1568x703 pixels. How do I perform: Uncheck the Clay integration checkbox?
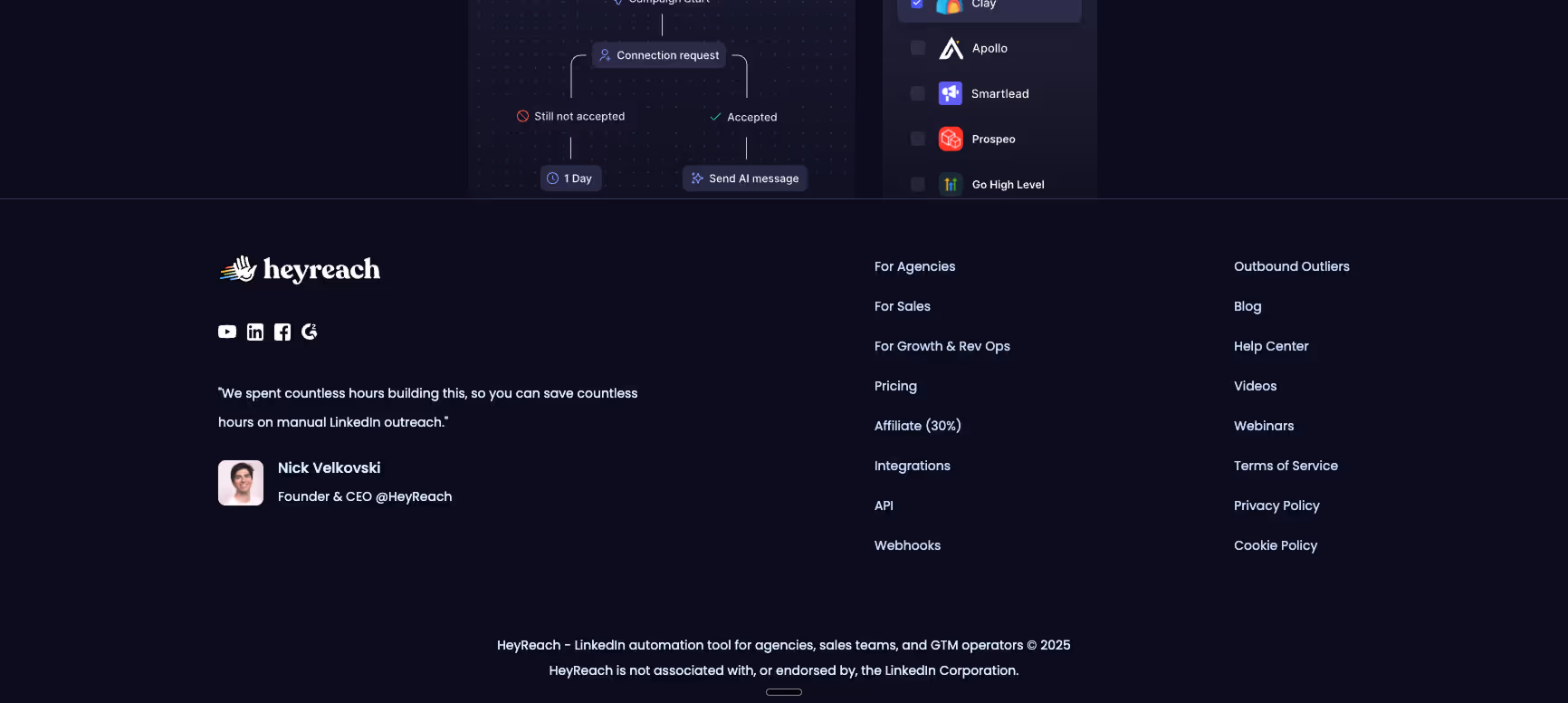917,4
